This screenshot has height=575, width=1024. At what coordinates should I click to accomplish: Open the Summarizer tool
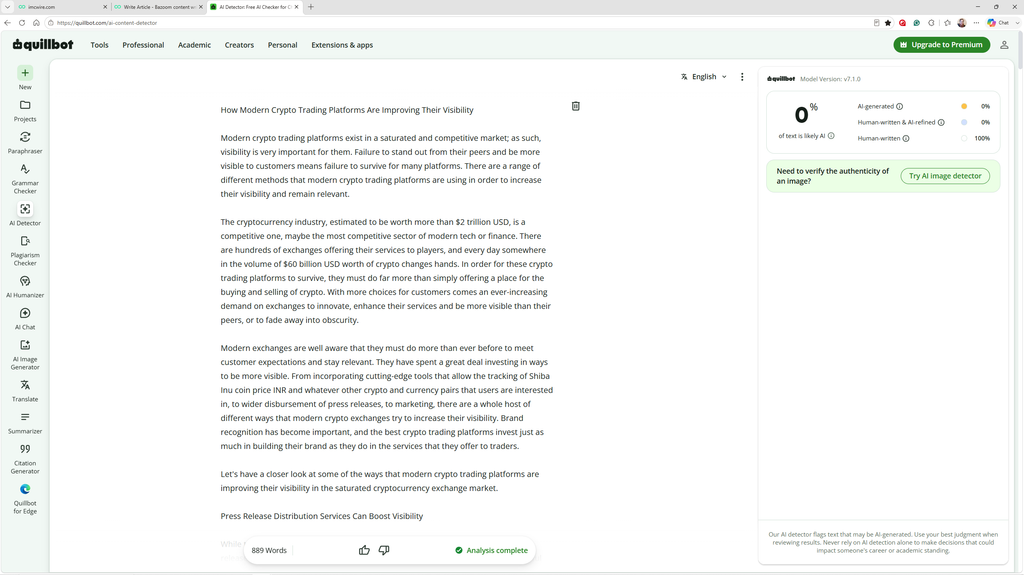25,422
